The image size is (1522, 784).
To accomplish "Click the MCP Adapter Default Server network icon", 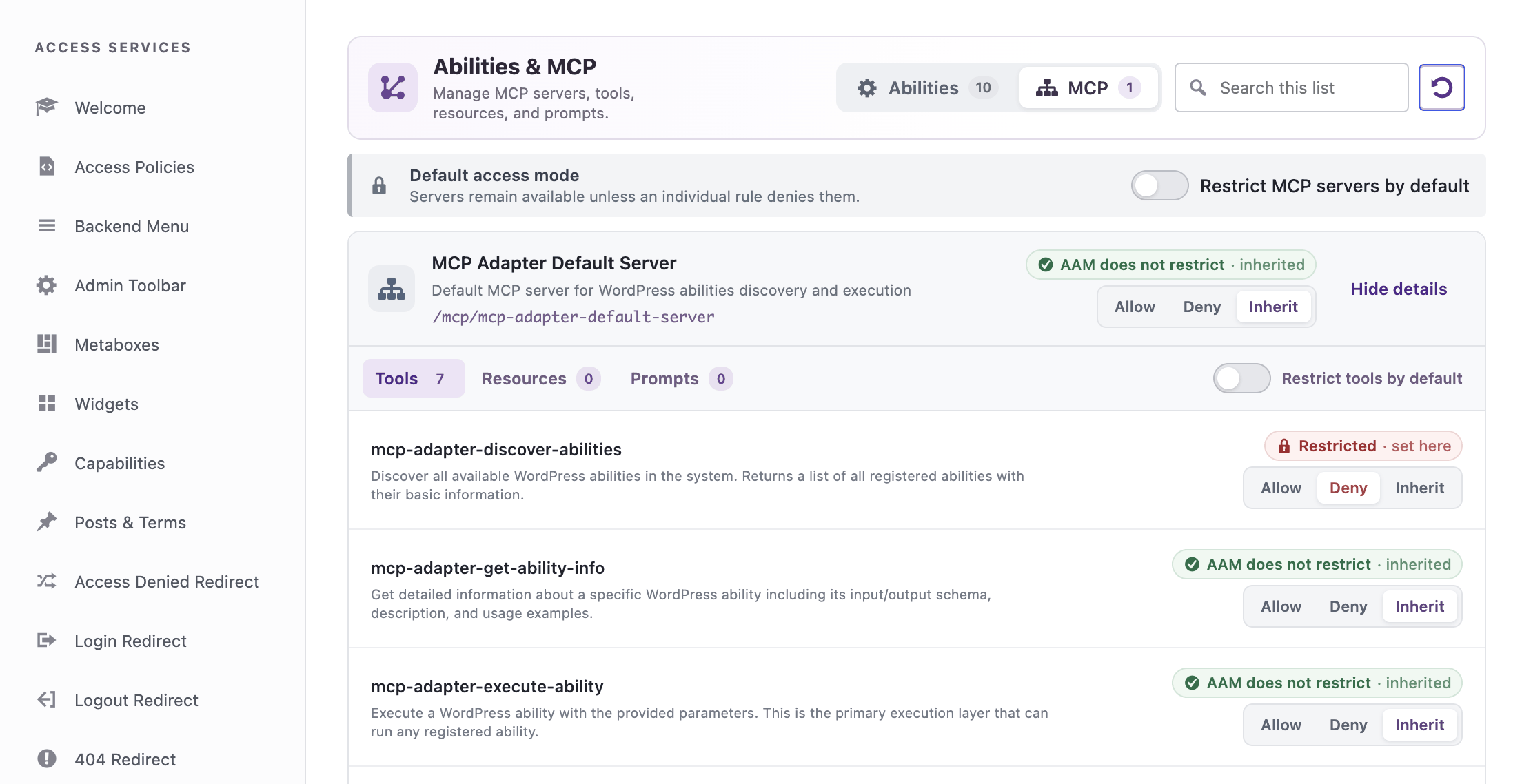I will coord(392,289).
